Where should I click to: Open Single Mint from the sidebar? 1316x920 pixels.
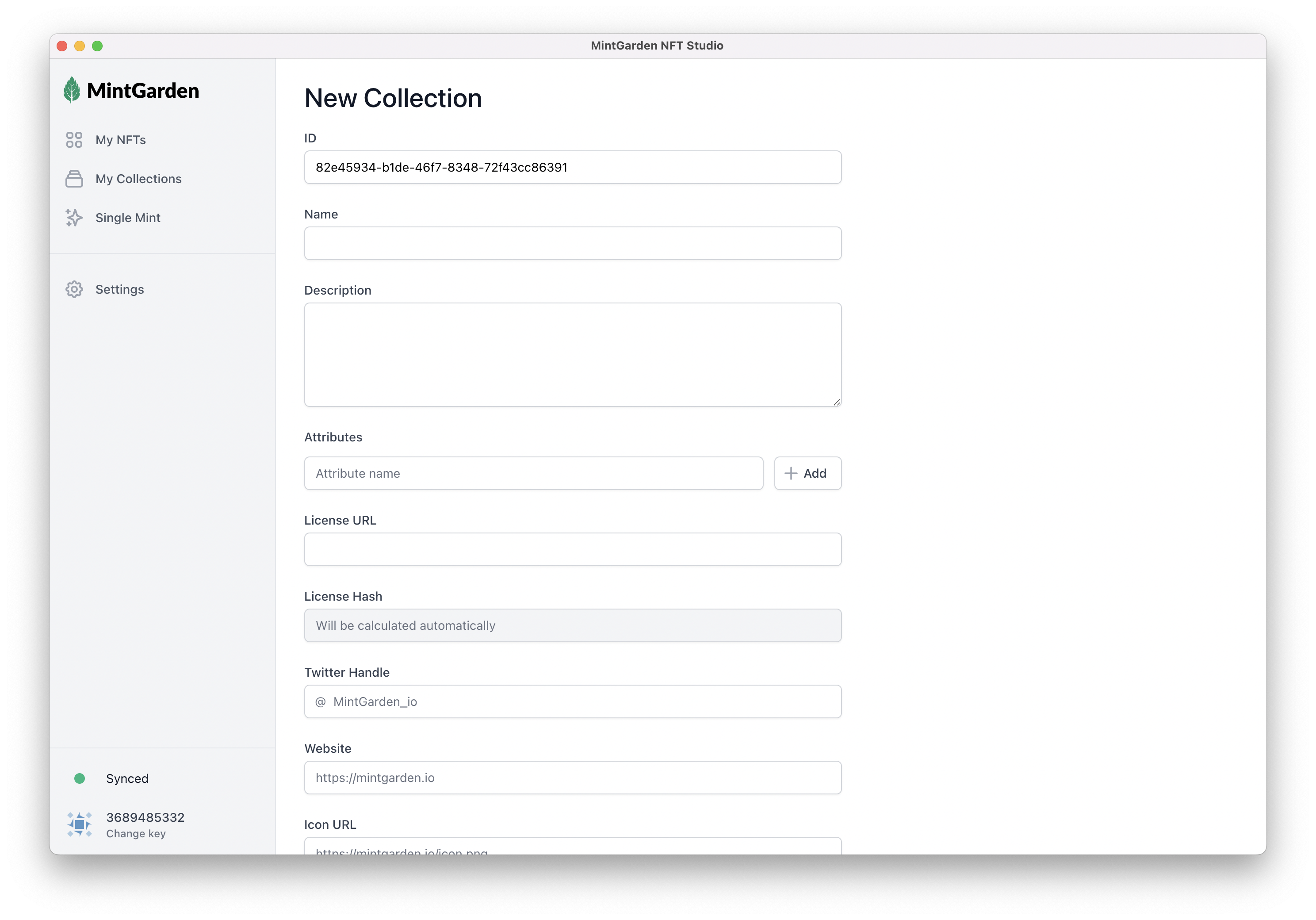pos(127,217)
